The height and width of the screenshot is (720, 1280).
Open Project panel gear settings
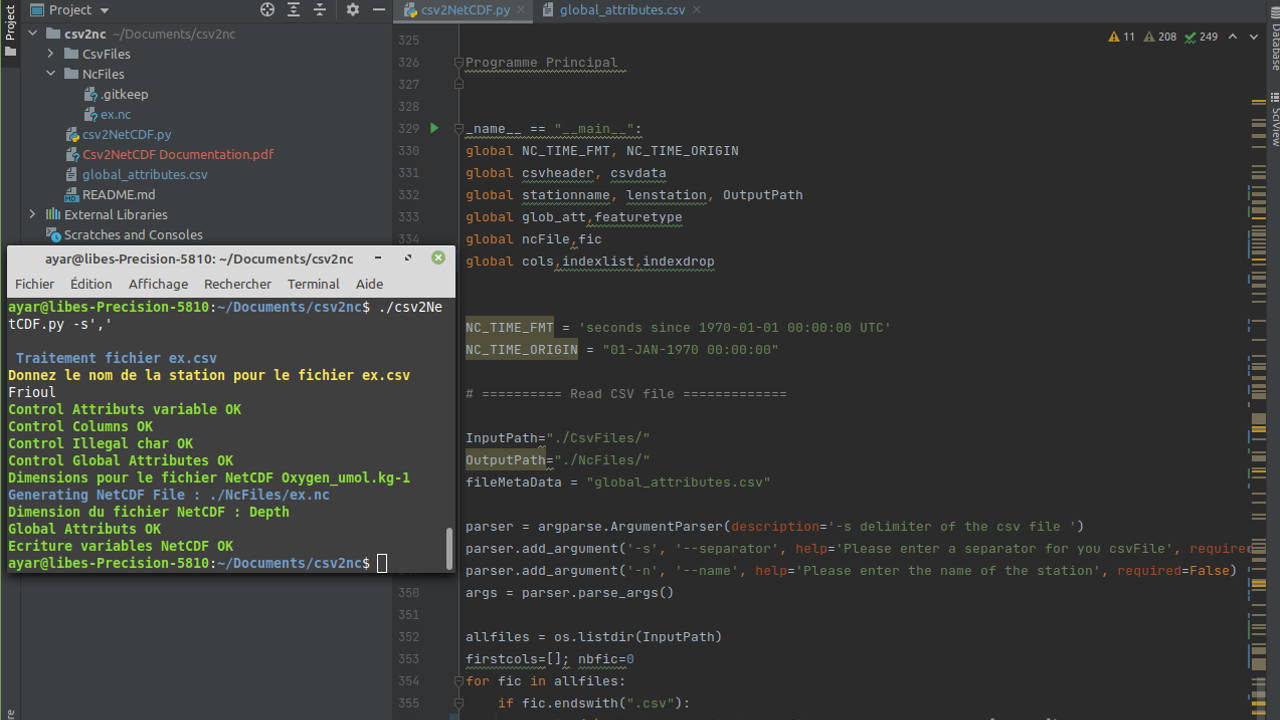click(352, 10)
